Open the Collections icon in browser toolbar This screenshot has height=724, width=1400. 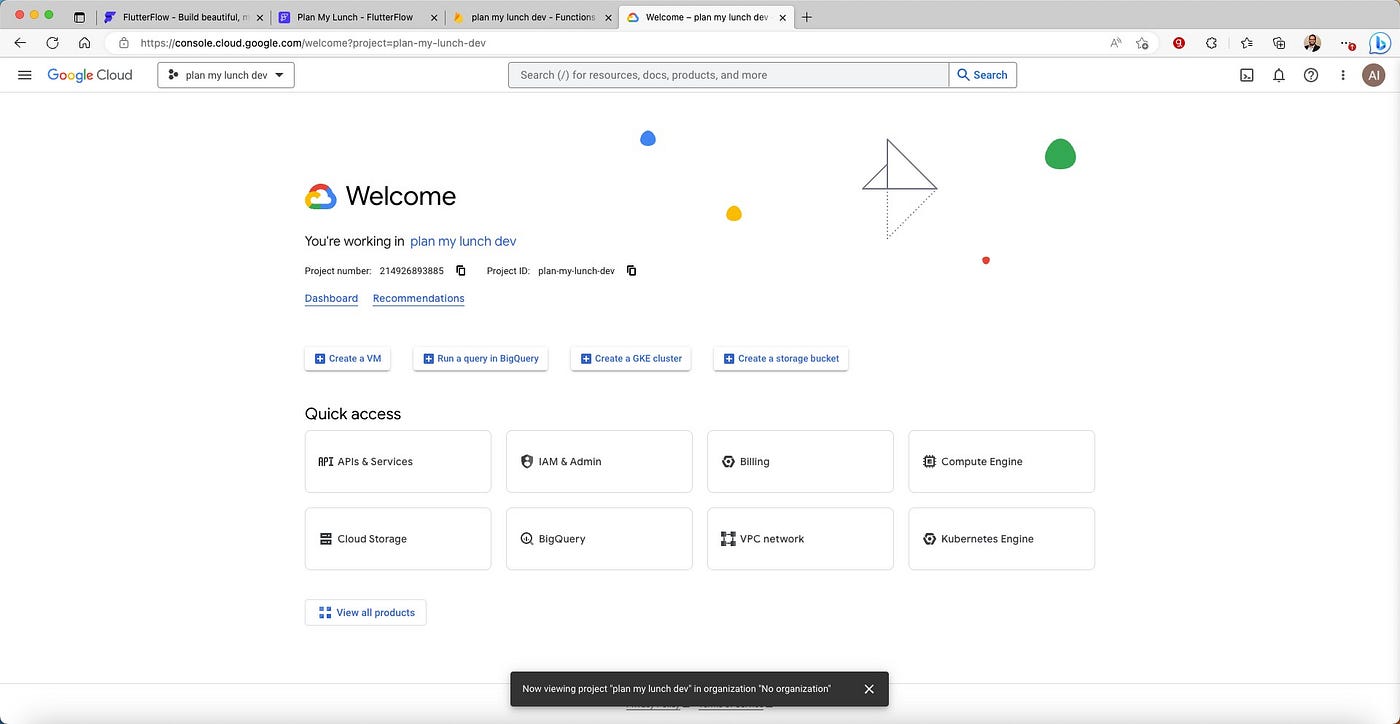[1279, 43]
